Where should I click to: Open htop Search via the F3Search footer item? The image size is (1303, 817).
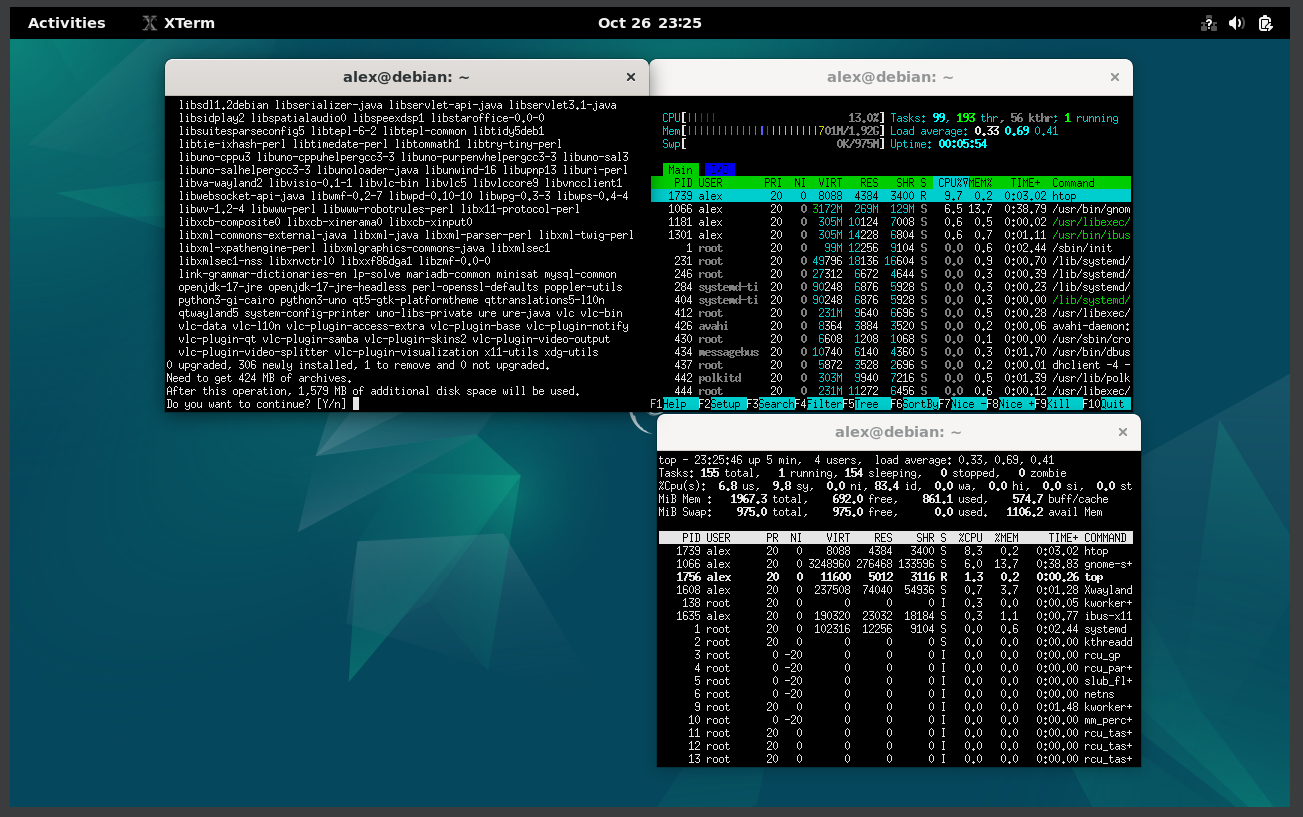coord(771,403)
